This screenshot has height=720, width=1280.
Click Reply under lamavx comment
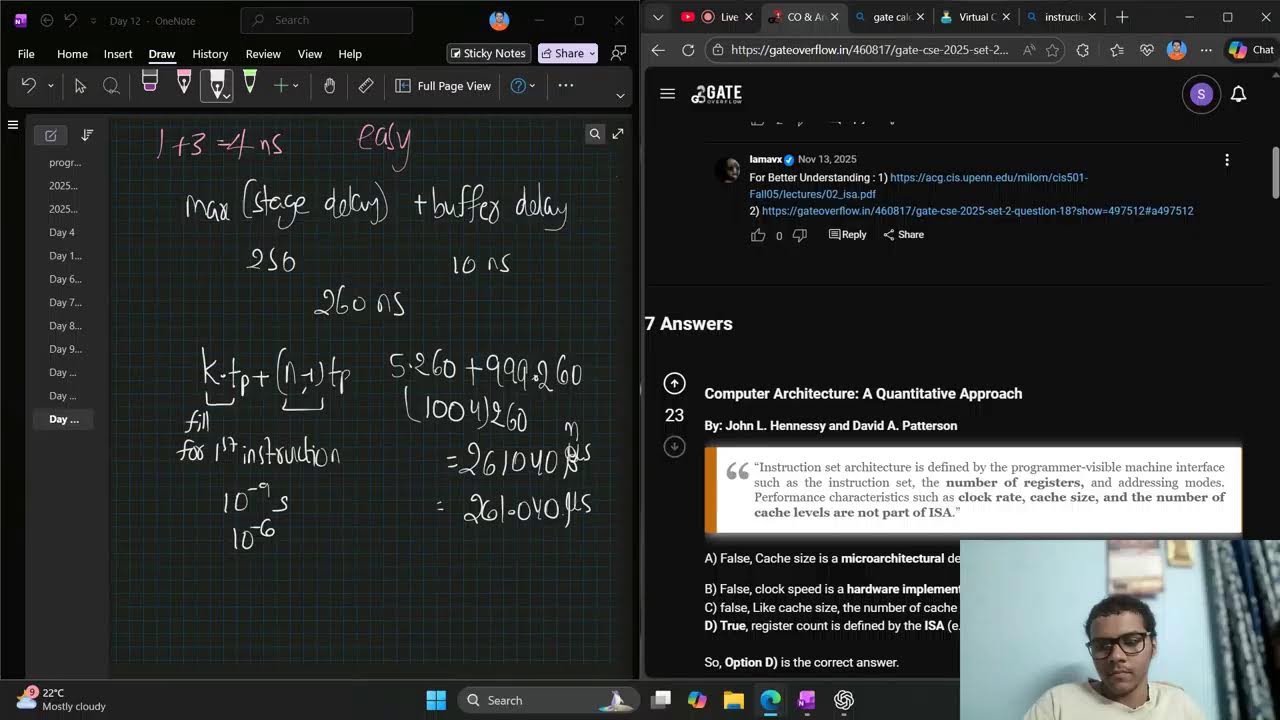pos(847,235)
